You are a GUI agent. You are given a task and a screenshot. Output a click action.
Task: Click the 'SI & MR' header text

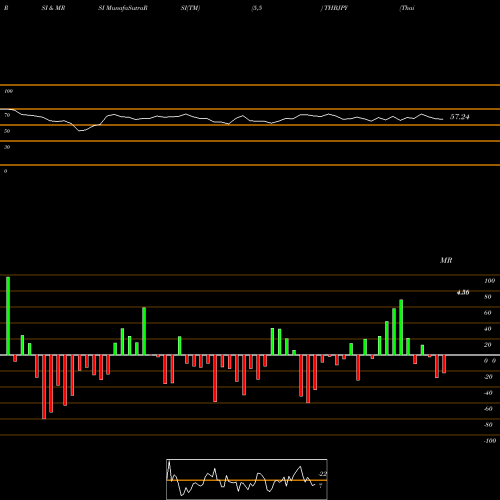pos(53,8)
